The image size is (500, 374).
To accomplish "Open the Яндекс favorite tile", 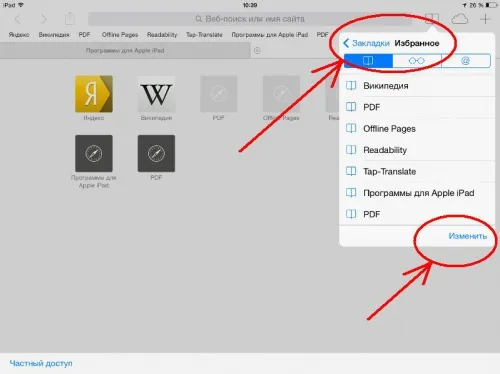I will pos(94,94).
